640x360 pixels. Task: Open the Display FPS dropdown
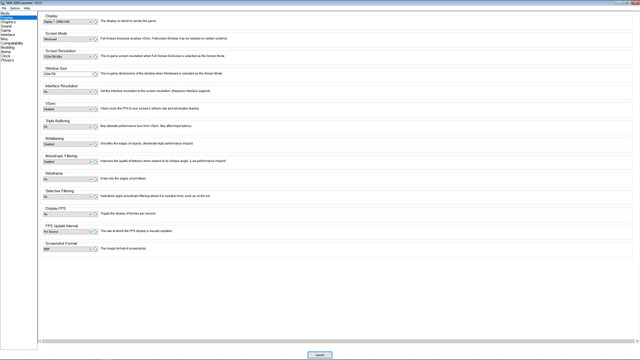[68, 214]
